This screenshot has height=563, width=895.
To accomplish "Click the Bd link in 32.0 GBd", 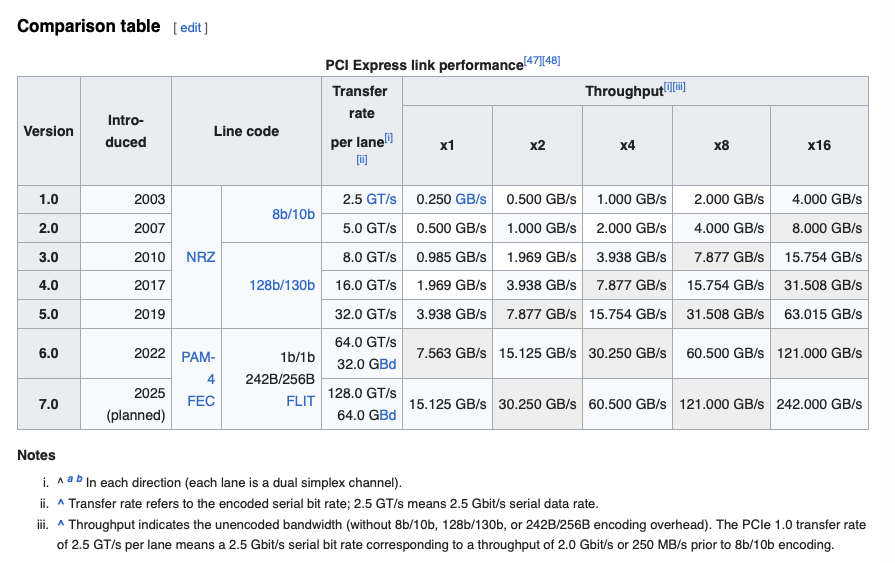I will (388, 364).
